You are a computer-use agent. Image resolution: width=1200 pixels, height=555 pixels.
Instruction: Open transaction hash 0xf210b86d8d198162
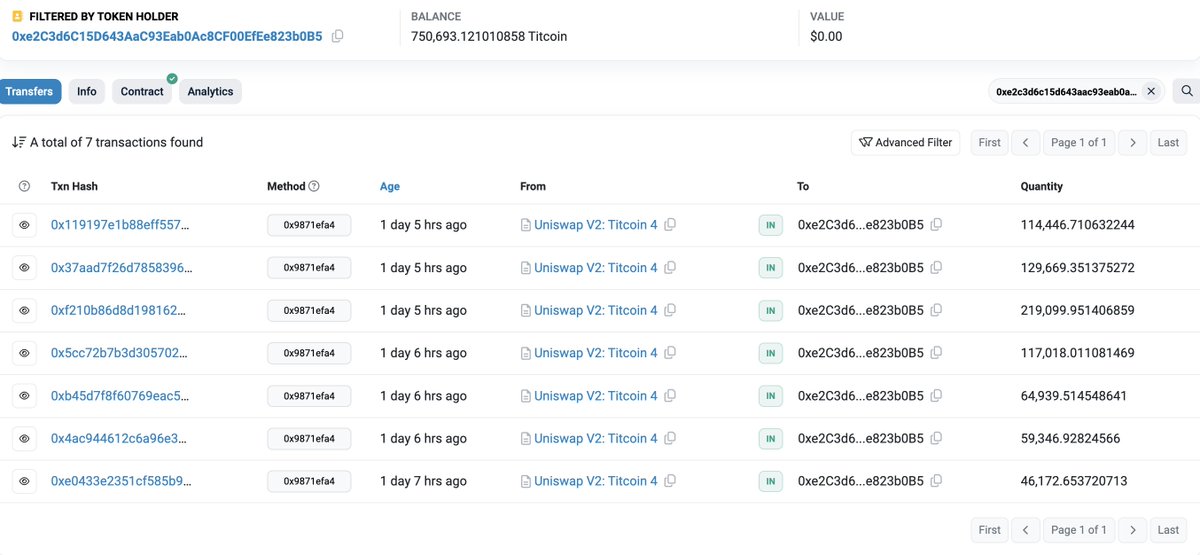click(x=119, y=310)
